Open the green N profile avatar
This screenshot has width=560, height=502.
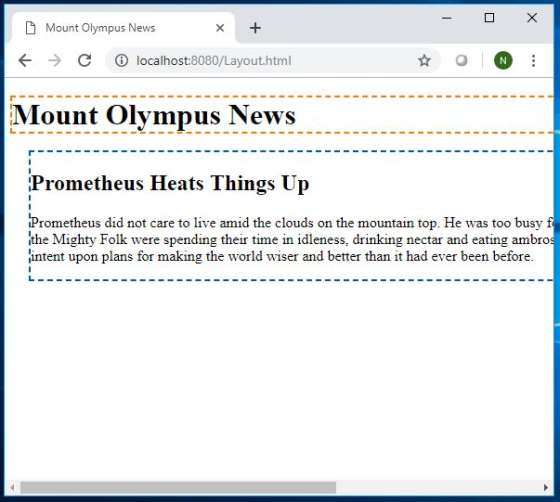pos(503,60)
